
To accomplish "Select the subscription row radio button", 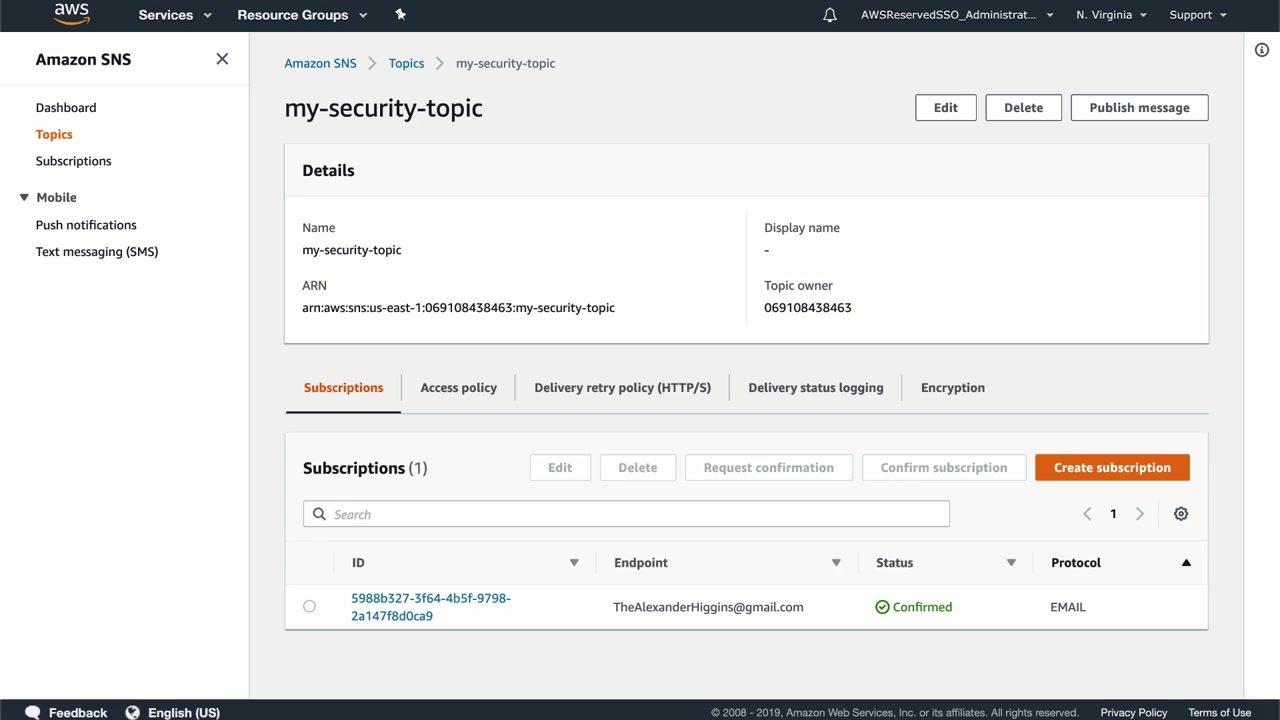I will point(309,606).
